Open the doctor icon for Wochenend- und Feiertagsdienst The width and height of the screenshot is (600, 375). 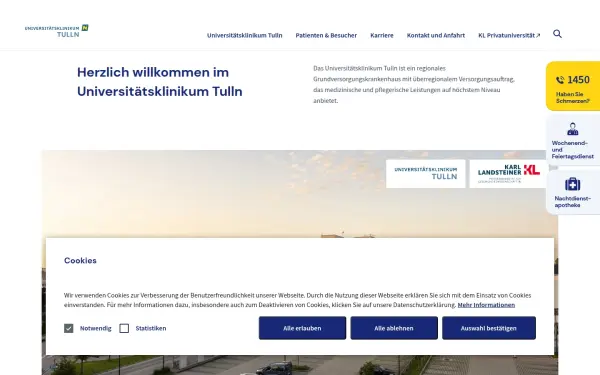572,129
